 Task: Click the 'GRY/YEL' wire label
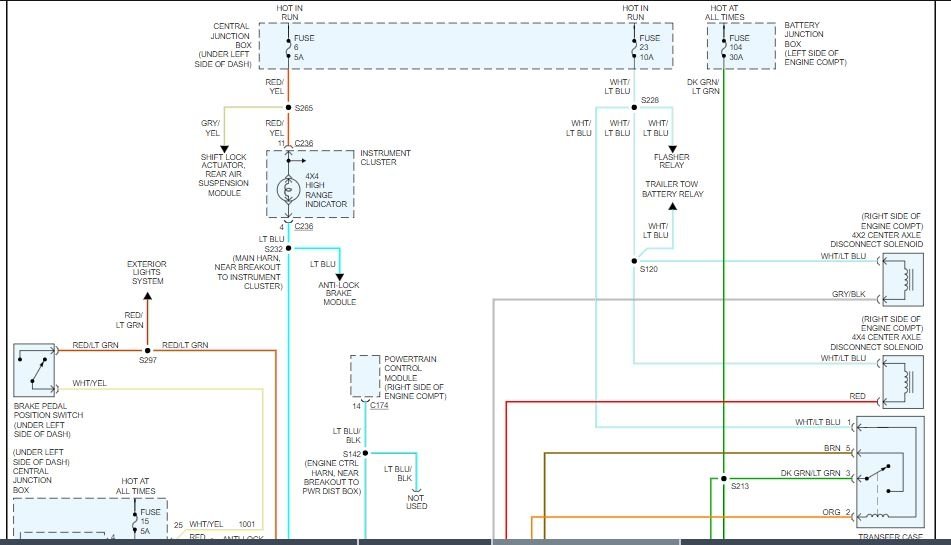click(x=211, y=128)
